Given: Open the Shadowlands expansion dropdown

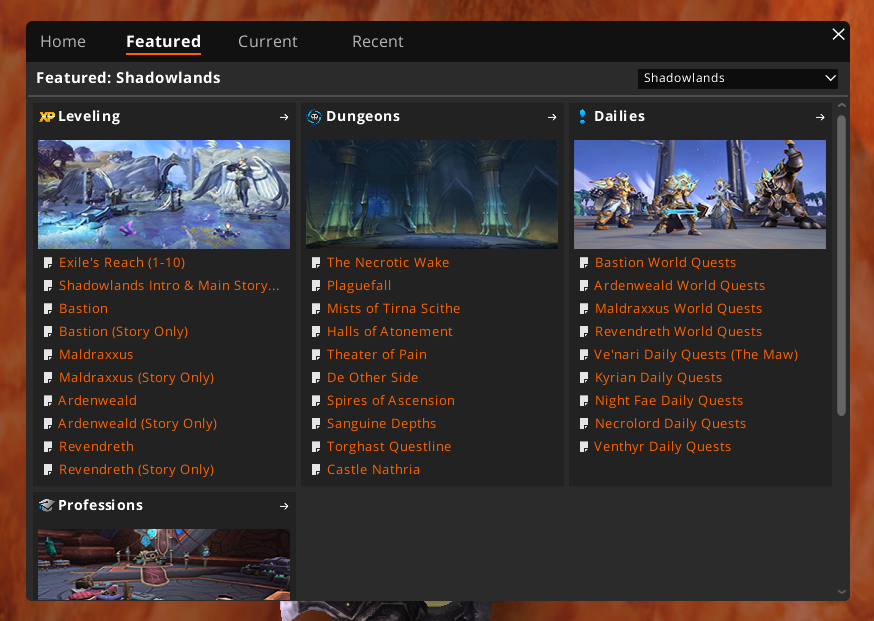Looking at the screenshot, I should (738, 78).
